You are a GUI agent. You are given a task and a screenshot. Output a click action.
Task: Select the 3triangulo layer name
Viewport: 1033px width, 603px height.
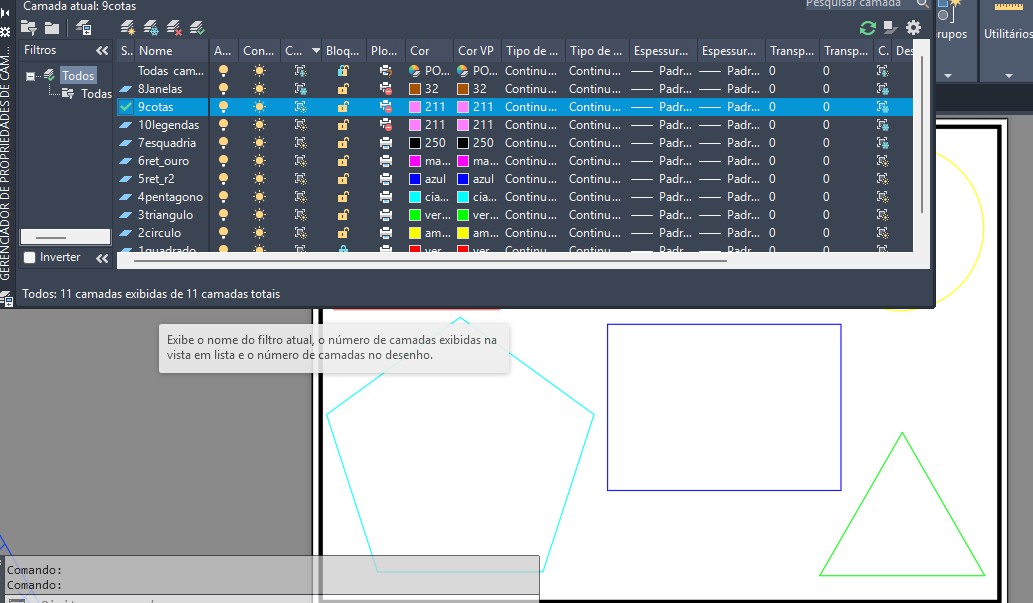(165, 215)
